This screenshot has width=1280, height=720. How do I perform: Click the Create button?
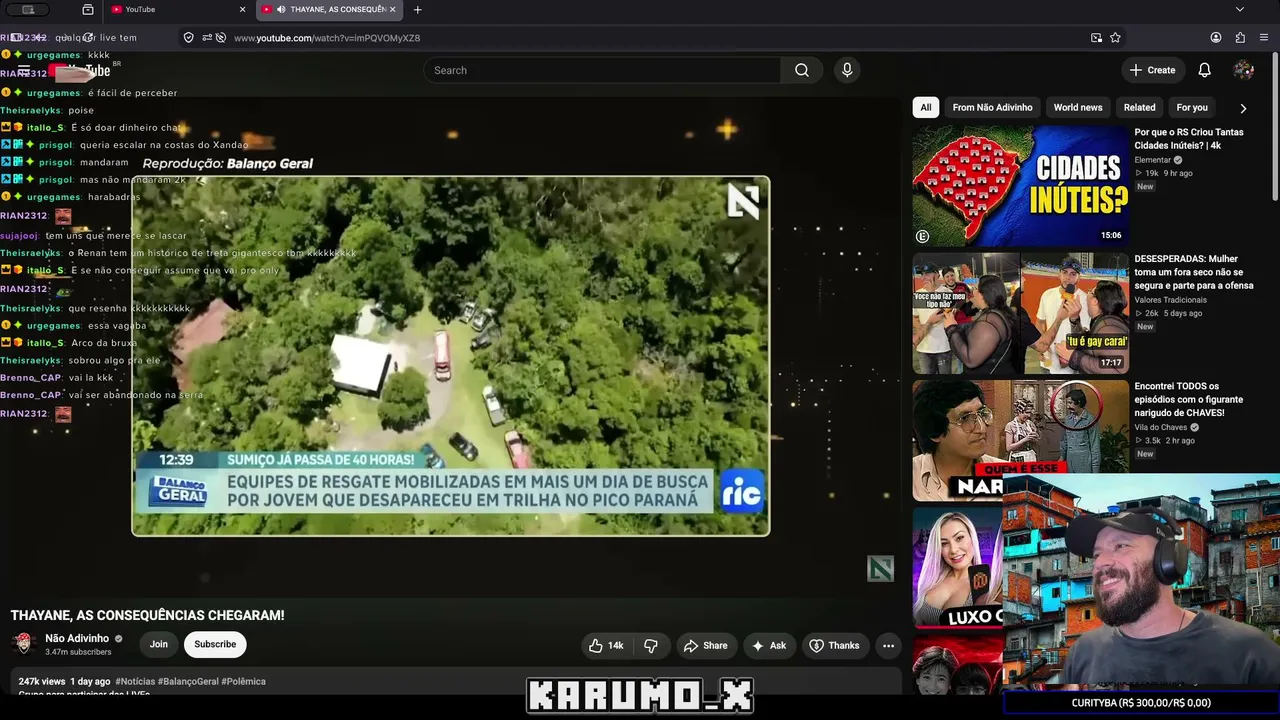[1152, 70]
